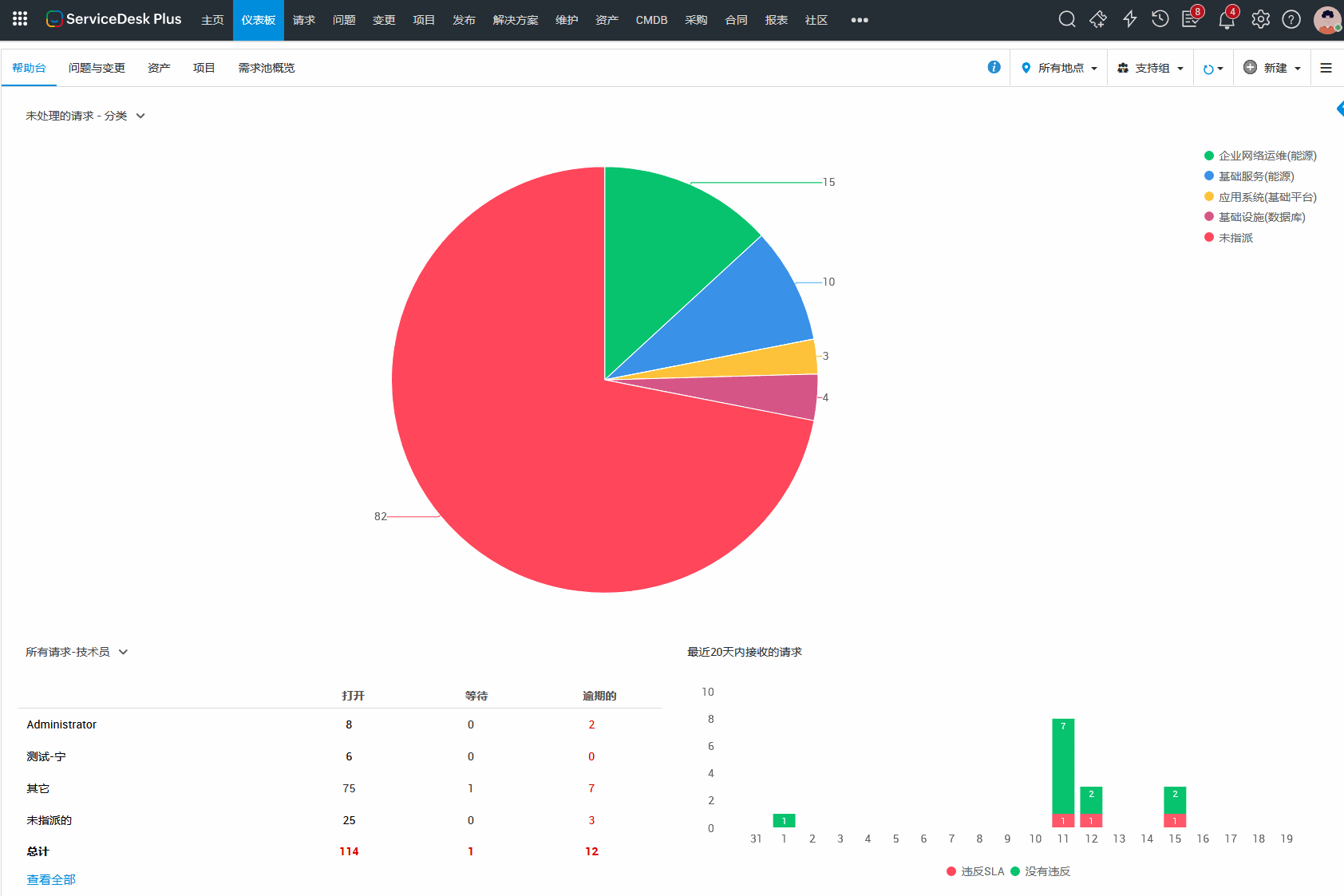Click the 基础服务(能源) legend entry

[1249, 176]
